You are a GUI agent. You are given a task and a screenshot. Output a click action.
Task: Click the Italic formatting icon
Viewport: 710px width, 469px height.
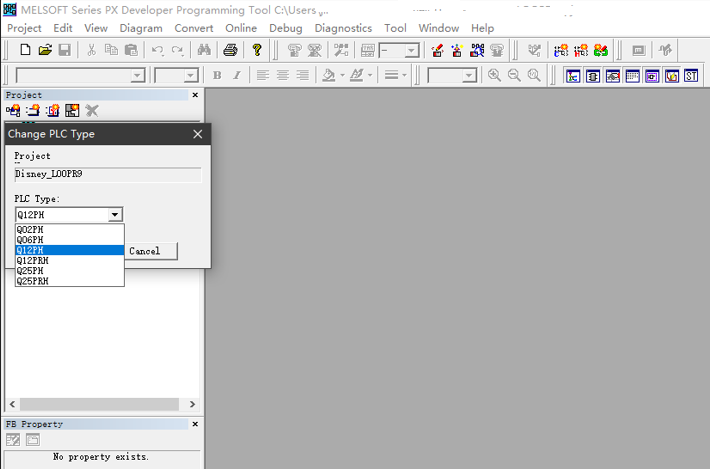pos(237,76)
